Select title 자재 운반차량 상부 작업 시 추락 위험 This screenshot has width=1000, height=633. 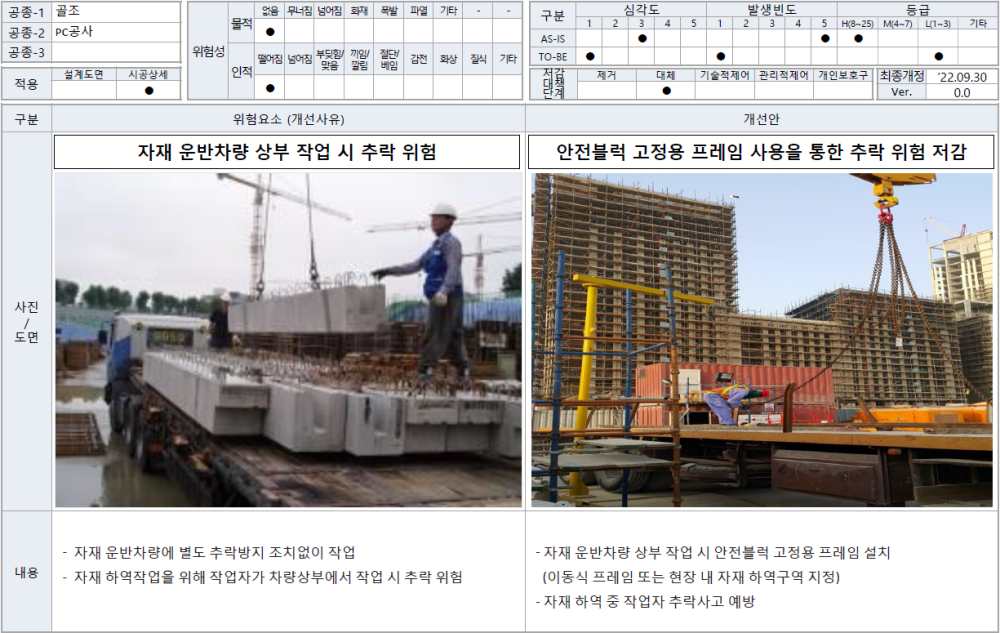(287, 152)
